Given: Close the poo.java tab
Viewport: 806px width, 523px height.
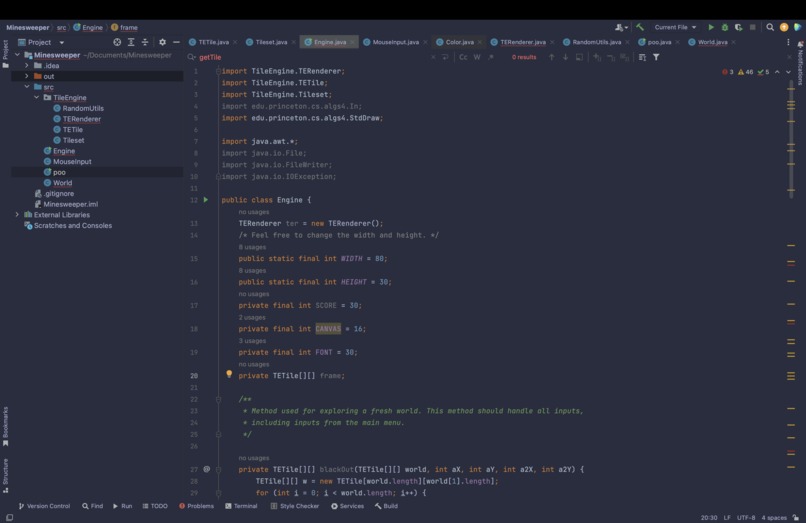Looking at the screenshot, I should tap(678, 42).
